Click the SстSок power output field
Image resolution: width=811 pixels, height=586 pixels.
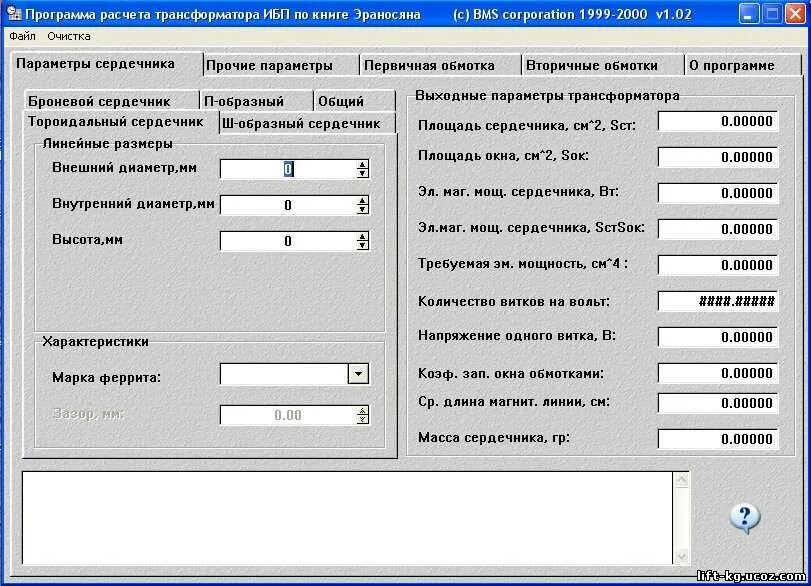pyautogui.click(x=718, y=229)
